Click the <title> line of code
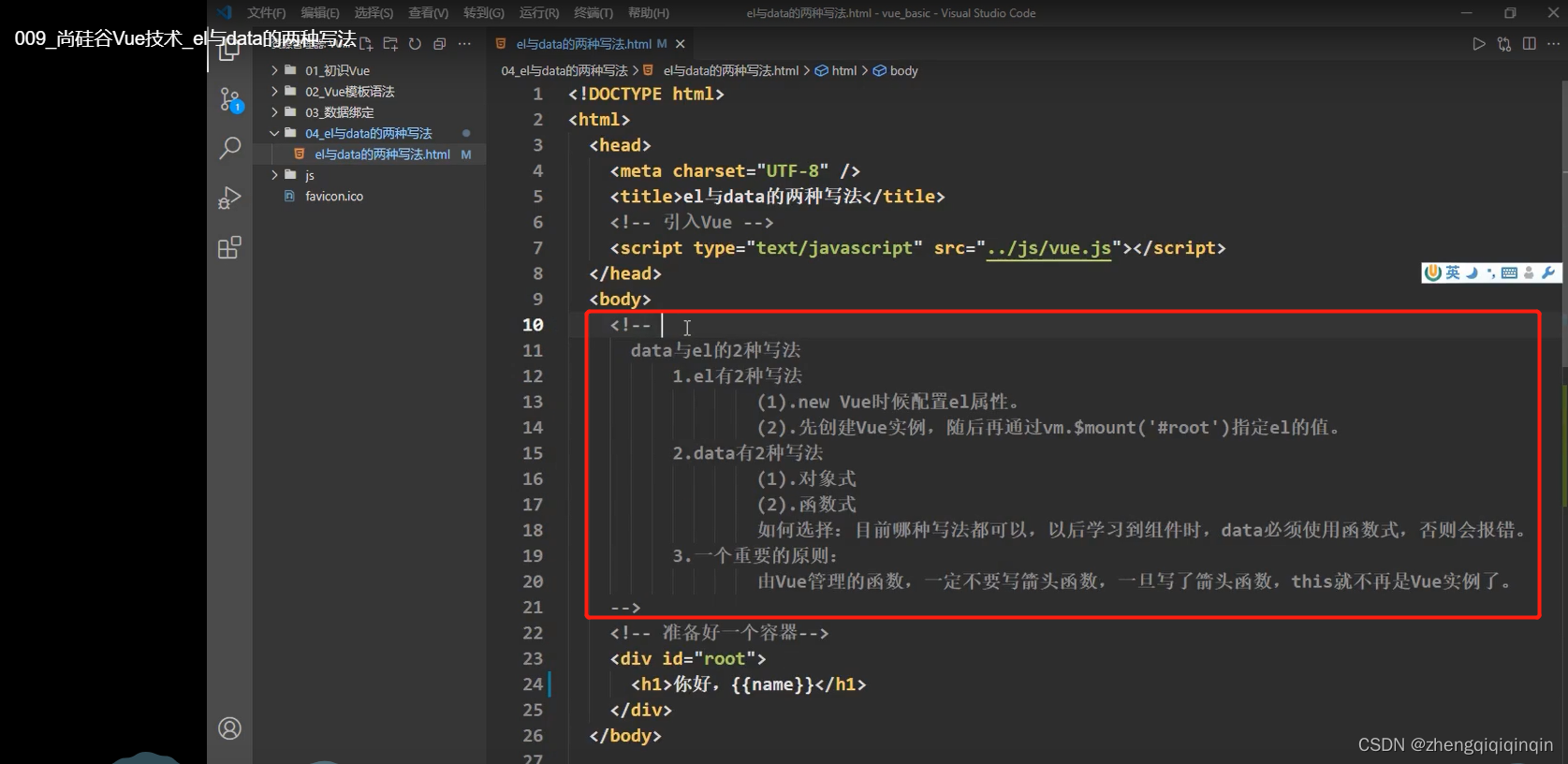This screenshot has width=1568, height=764. pos(777,197)
